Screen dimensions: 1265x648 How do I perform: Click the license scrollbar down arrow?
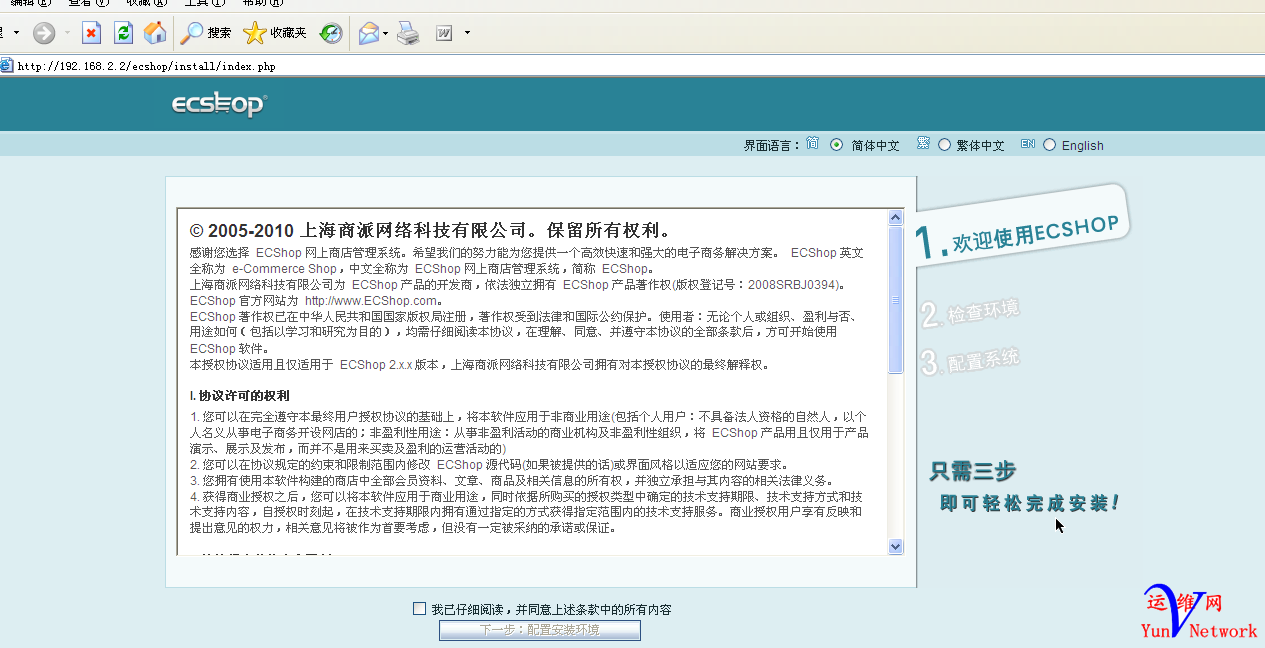pos(895,546)
